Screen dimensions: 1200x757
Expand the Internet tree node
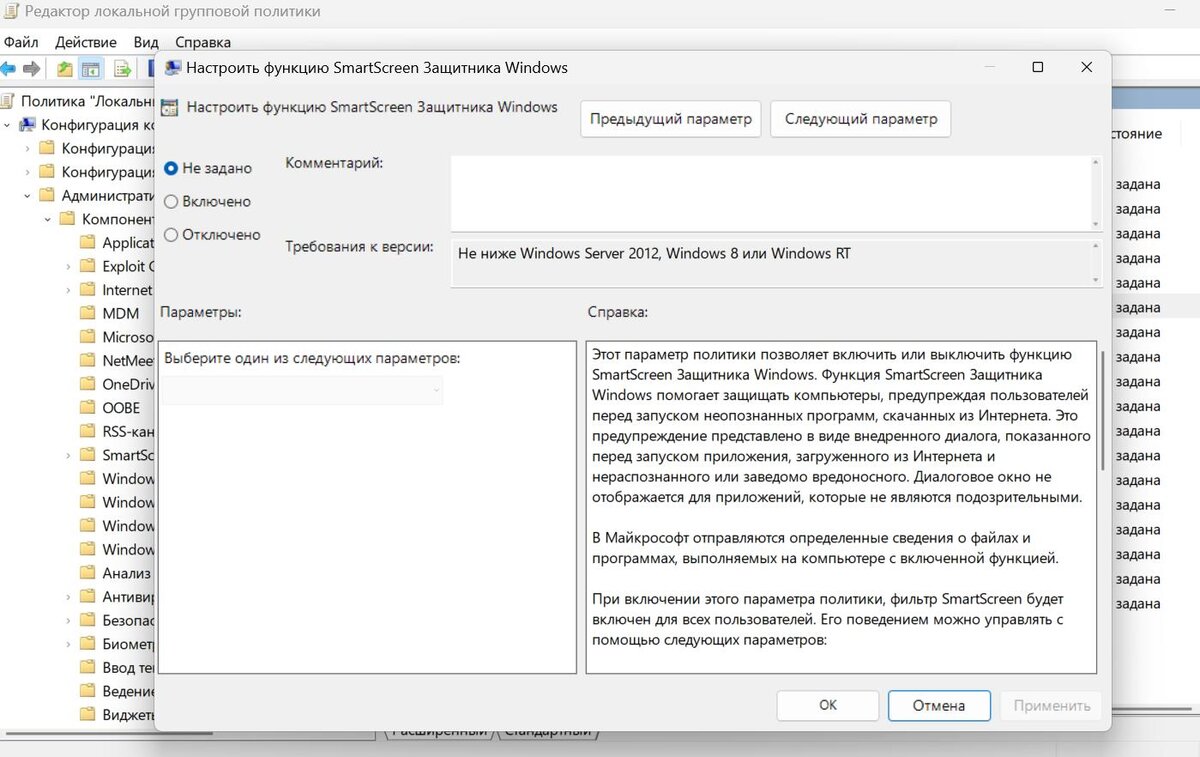click(x=67, y=290)
